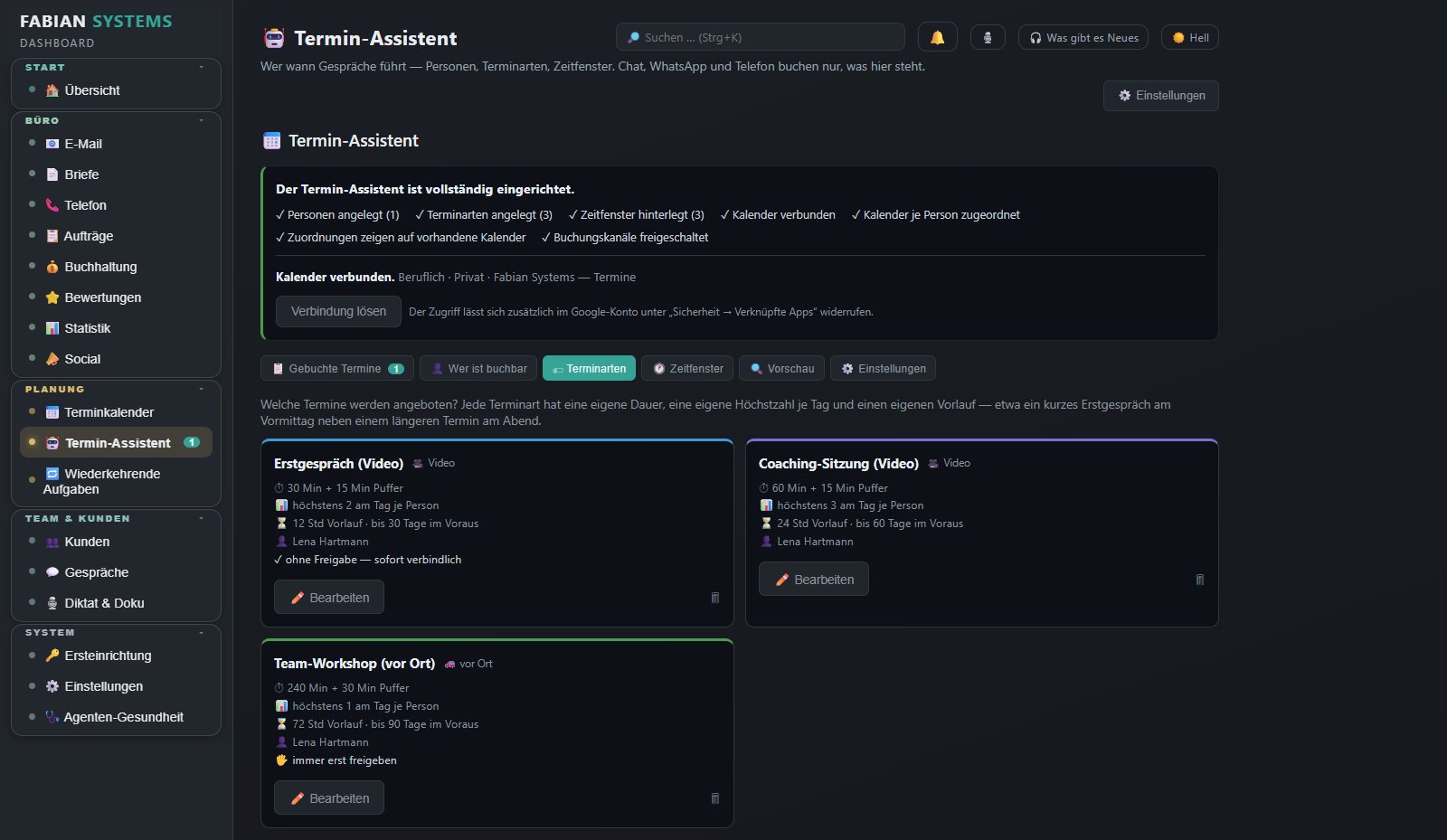Open Ersteinrichtung in the sidebar

click(x=116, y=656)
